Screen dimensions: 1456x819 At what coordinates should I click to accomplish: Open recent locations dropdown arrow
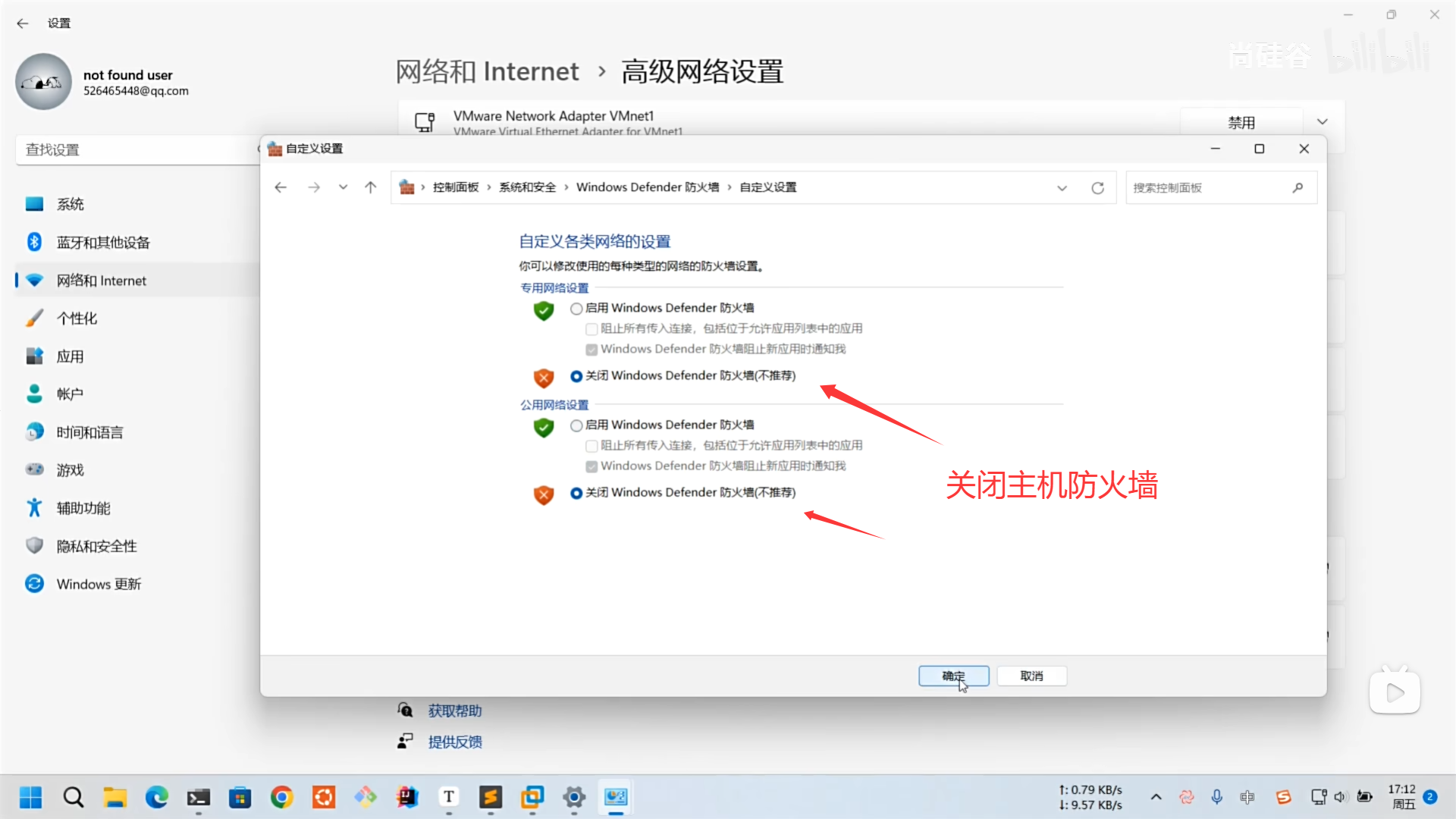pos(343,187)
